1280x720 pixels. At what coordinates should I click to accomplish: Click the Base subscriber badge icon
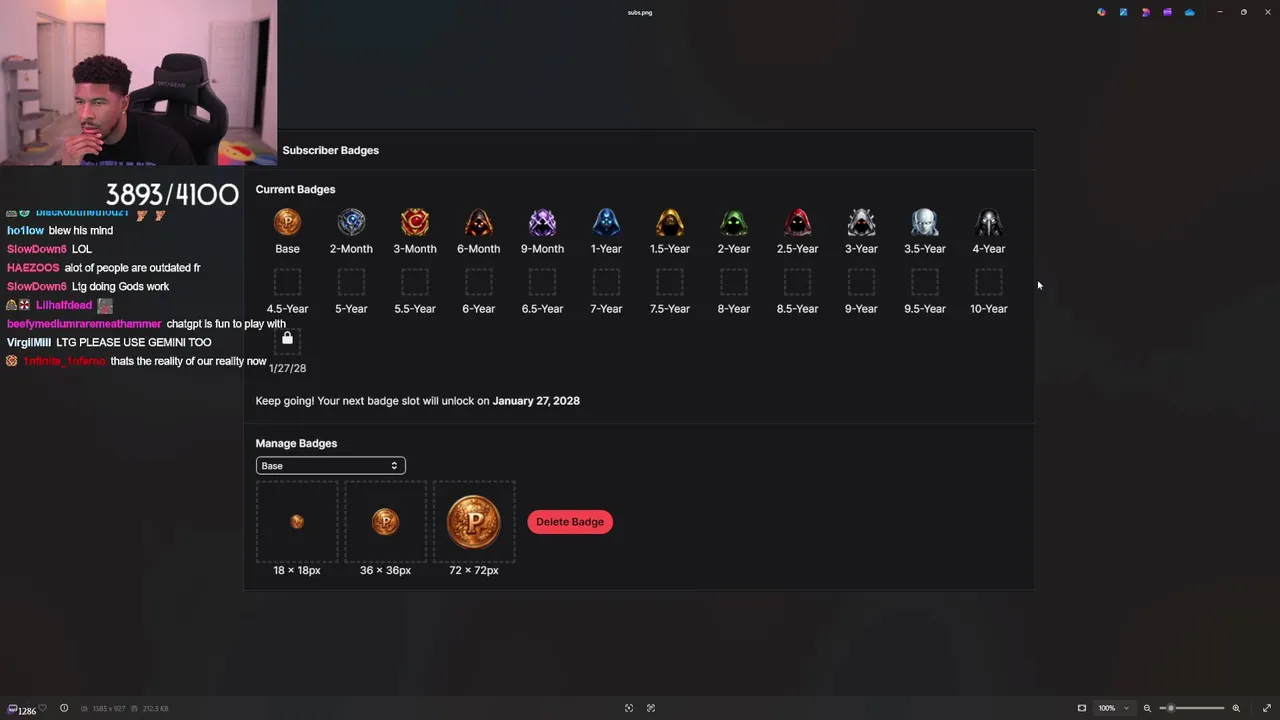287,222
